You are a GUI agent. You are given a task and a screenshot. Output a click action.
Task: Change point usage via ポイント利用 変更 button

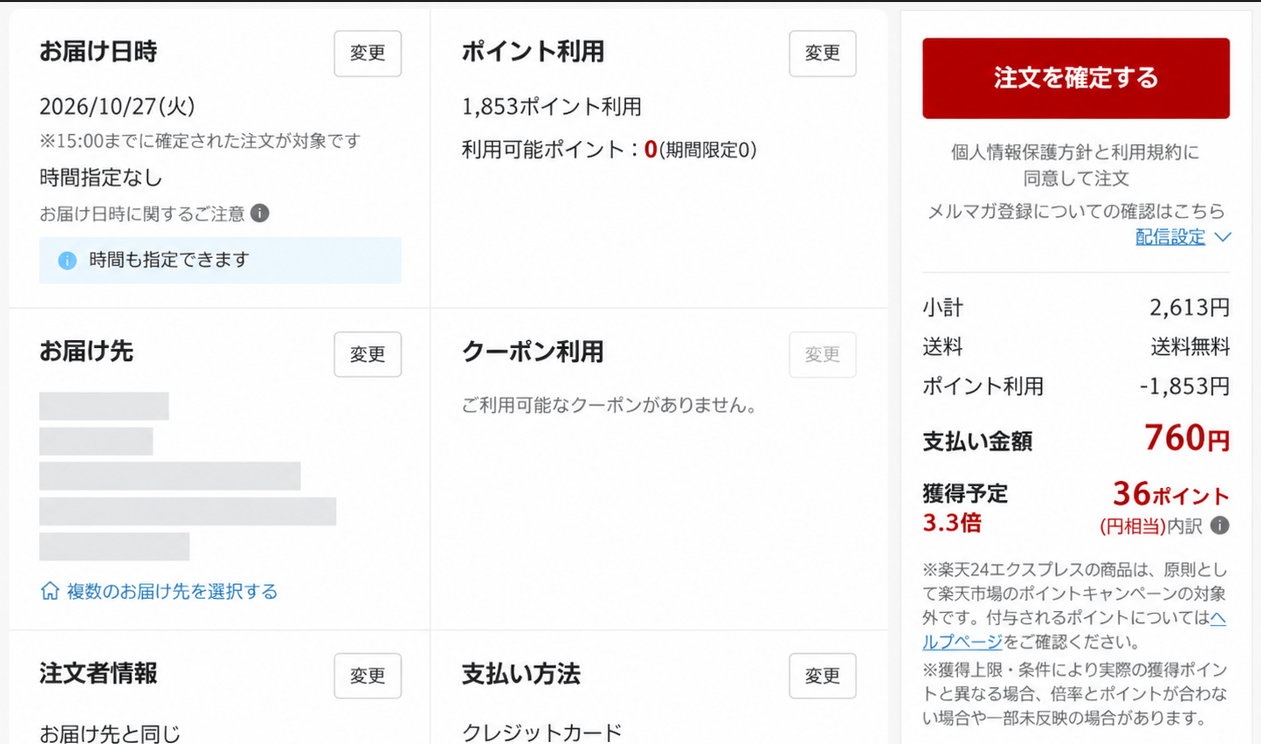pyautogui.click(x=823, y=53)
